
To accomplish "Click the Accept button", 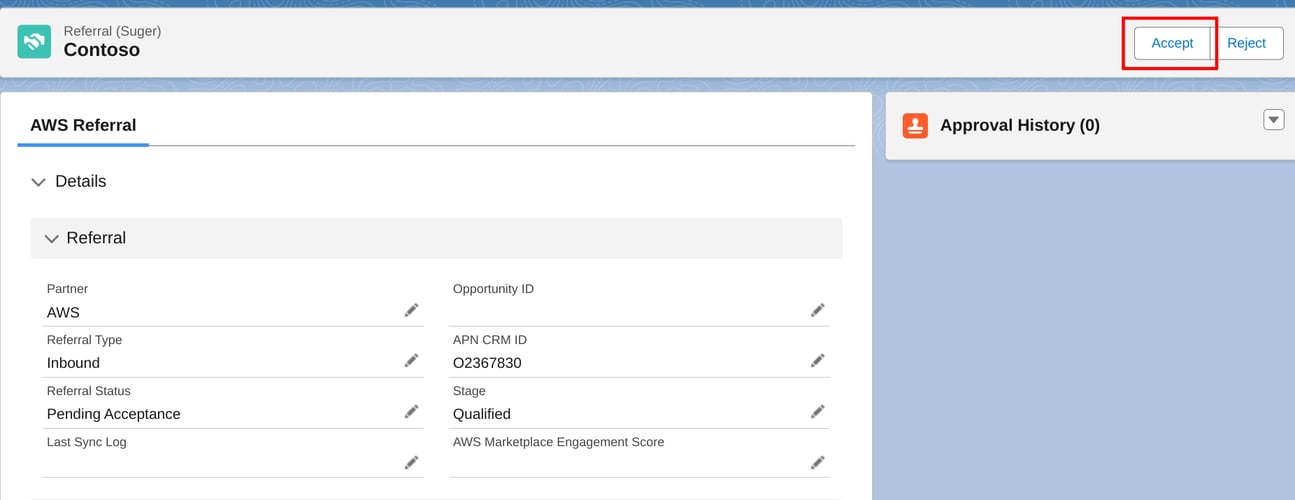I will tap(1172, 43).
